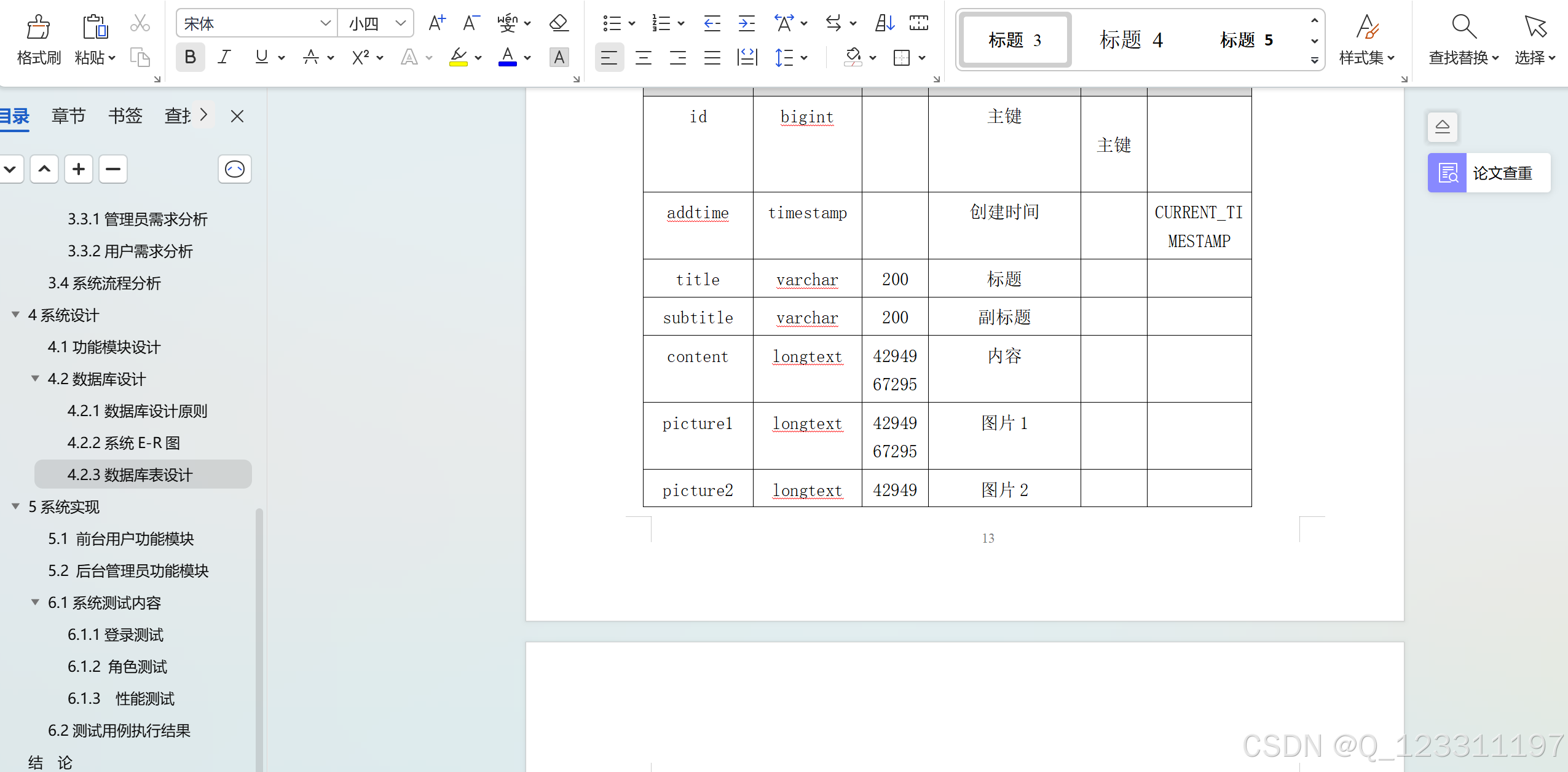Viewport: 1568px width, 772px height.
Task: Click the phonetic guide (wén) icon
Action: pyautogui.click(x=508, y=23)
